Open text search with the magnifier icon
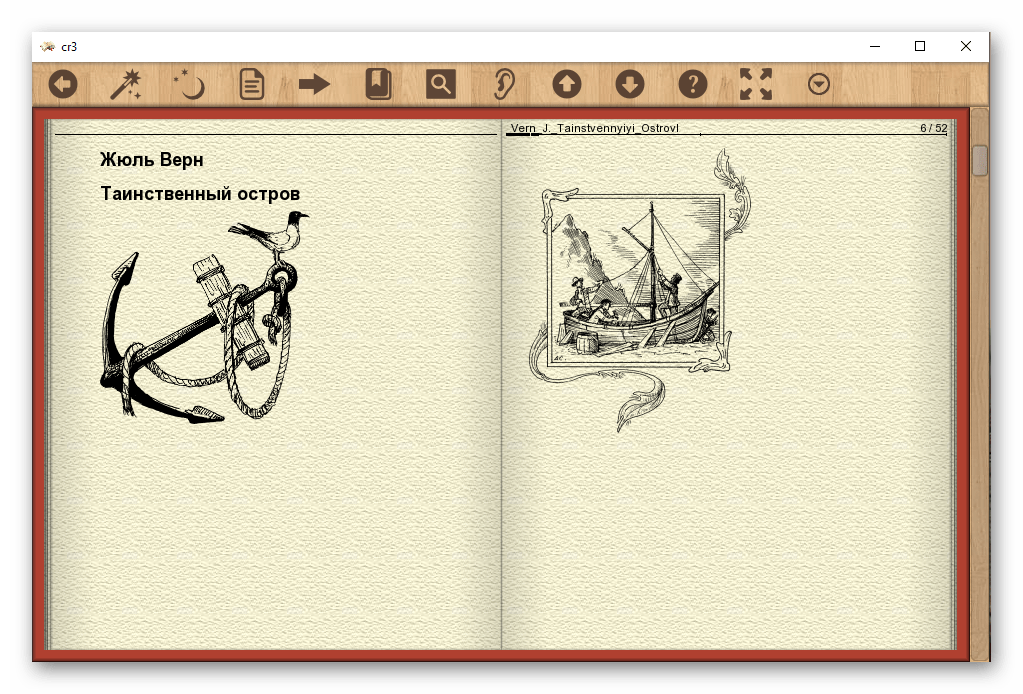The width and height of the screenshot is (1023, 694). point(441,84)
